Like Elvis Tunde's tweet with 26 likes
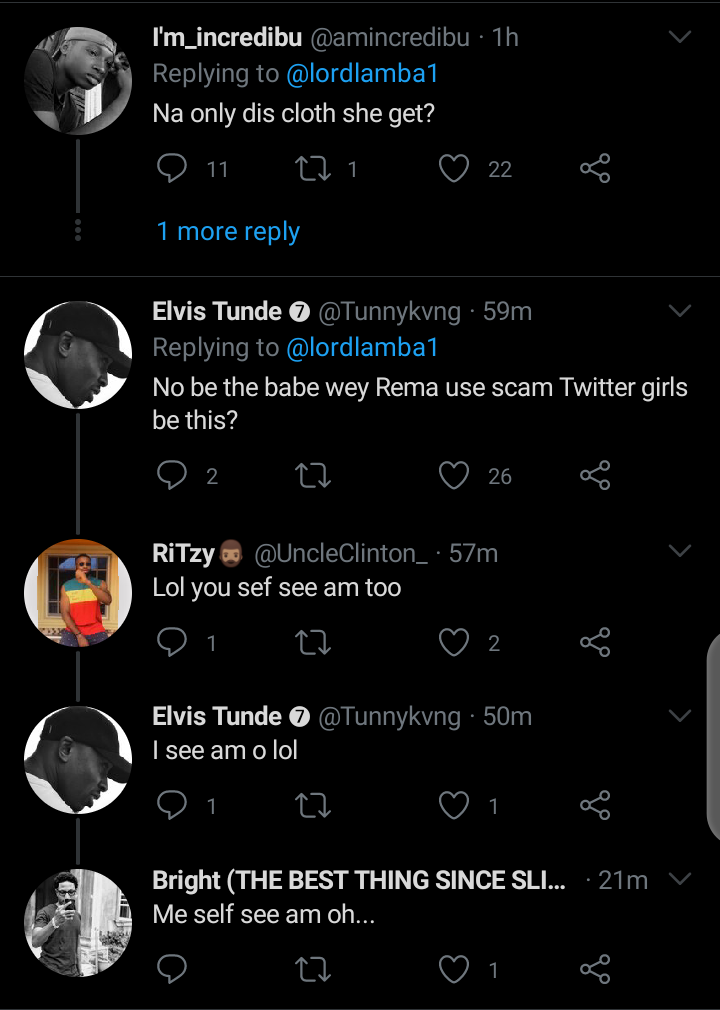 455,476
